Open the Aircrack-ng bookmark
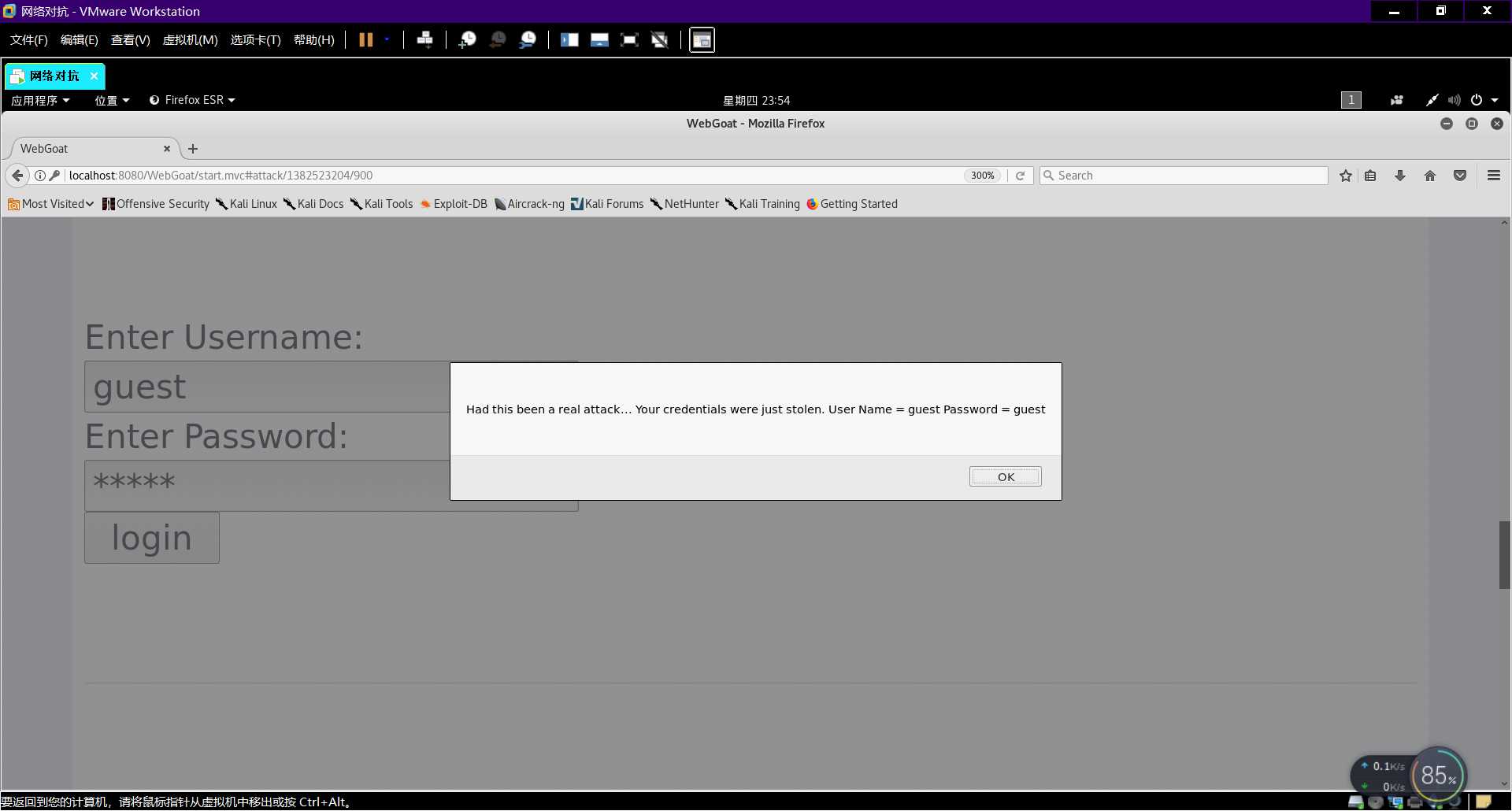This screenshot has height=811, width=1512. coord(529,204)
